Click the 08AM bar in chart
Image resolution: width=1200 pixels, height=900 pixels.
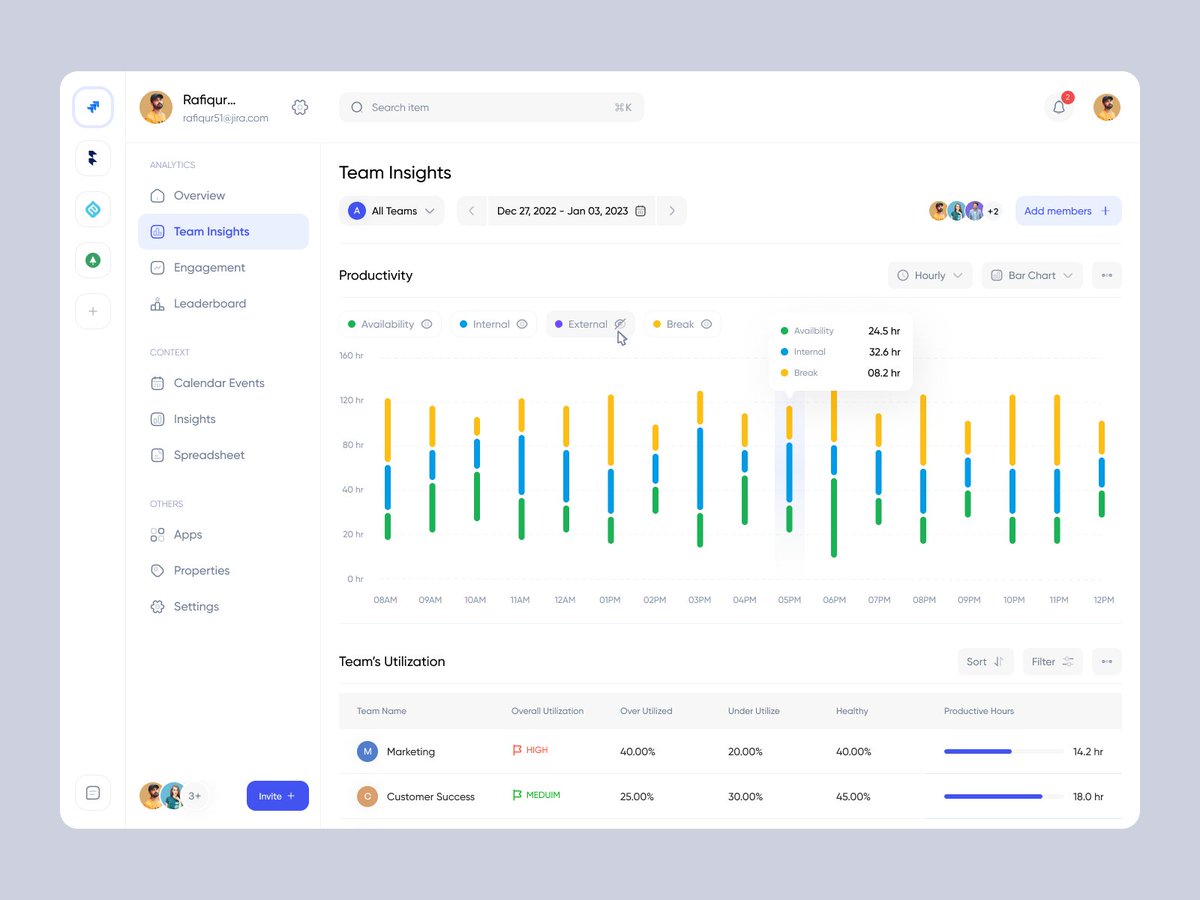point(388,469)
